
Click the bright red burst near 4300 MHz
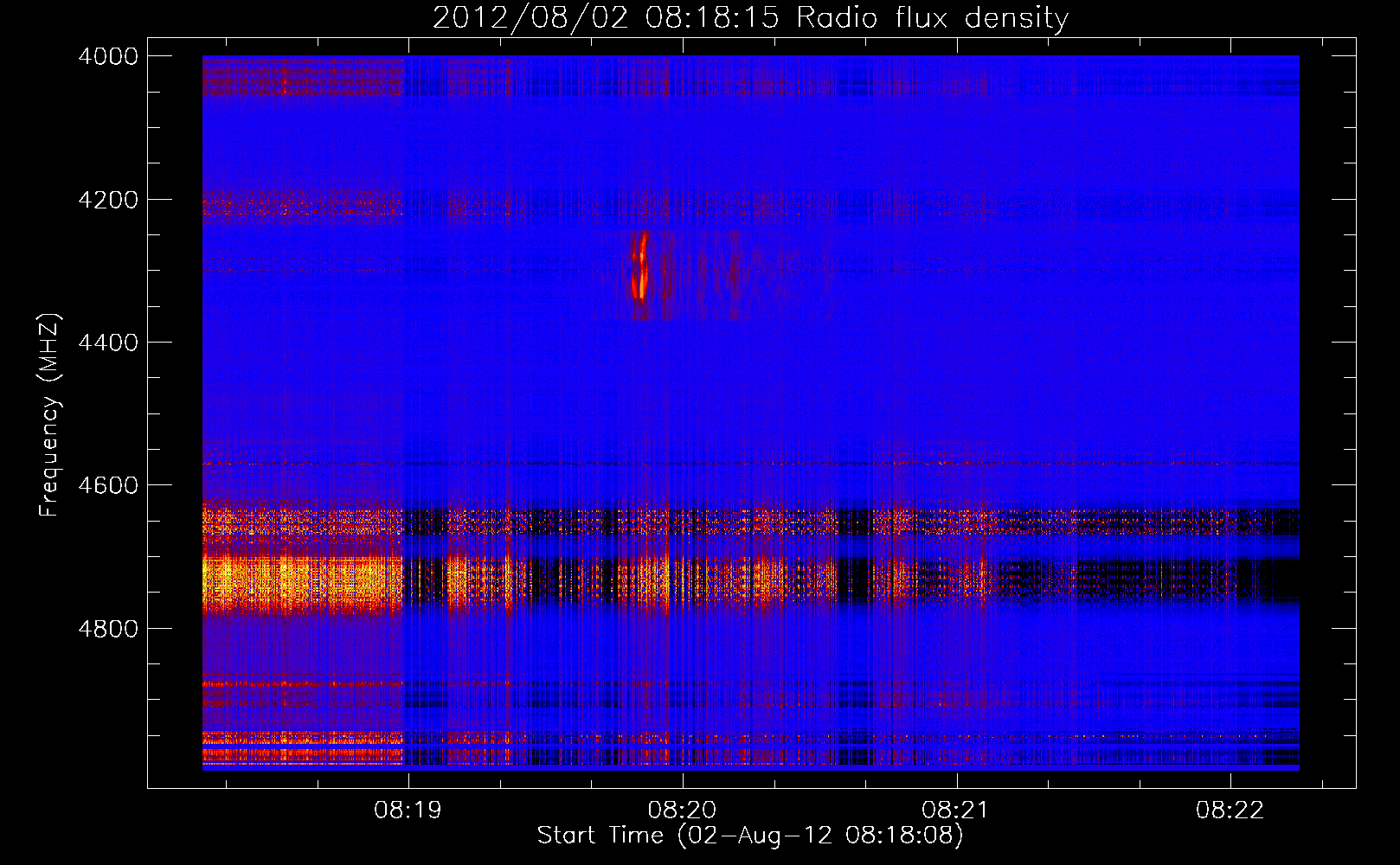[x=640, y=266]
